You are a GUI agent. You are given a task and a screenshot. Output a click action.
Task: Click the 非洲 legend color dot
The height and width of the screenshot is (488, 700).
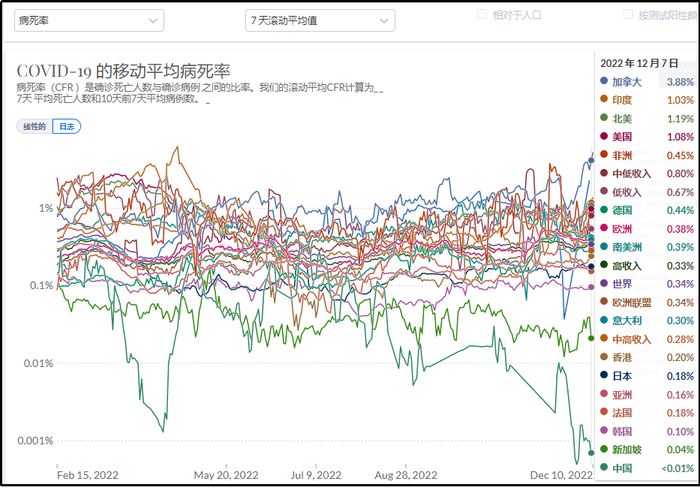604,154
